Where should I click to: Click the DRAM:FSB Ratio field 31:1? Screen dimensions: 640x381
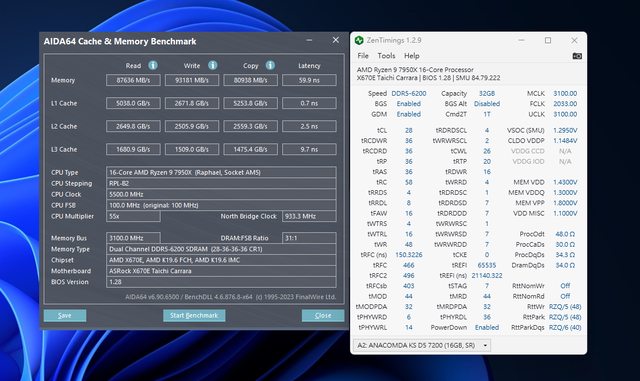(x=309, y=238)
